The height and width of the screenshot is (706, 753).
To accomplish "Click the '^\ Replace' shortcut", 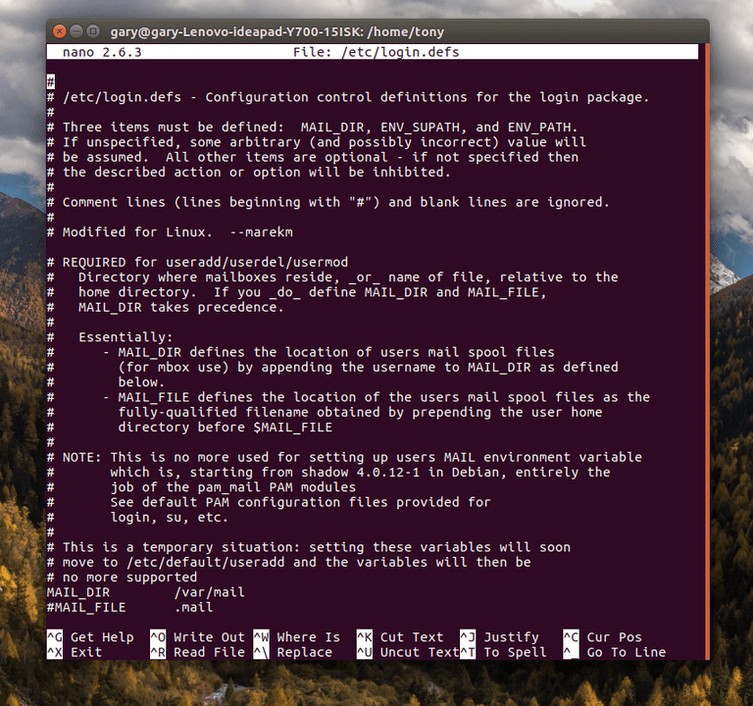I will pyautogui.click(x=293, y=652).
